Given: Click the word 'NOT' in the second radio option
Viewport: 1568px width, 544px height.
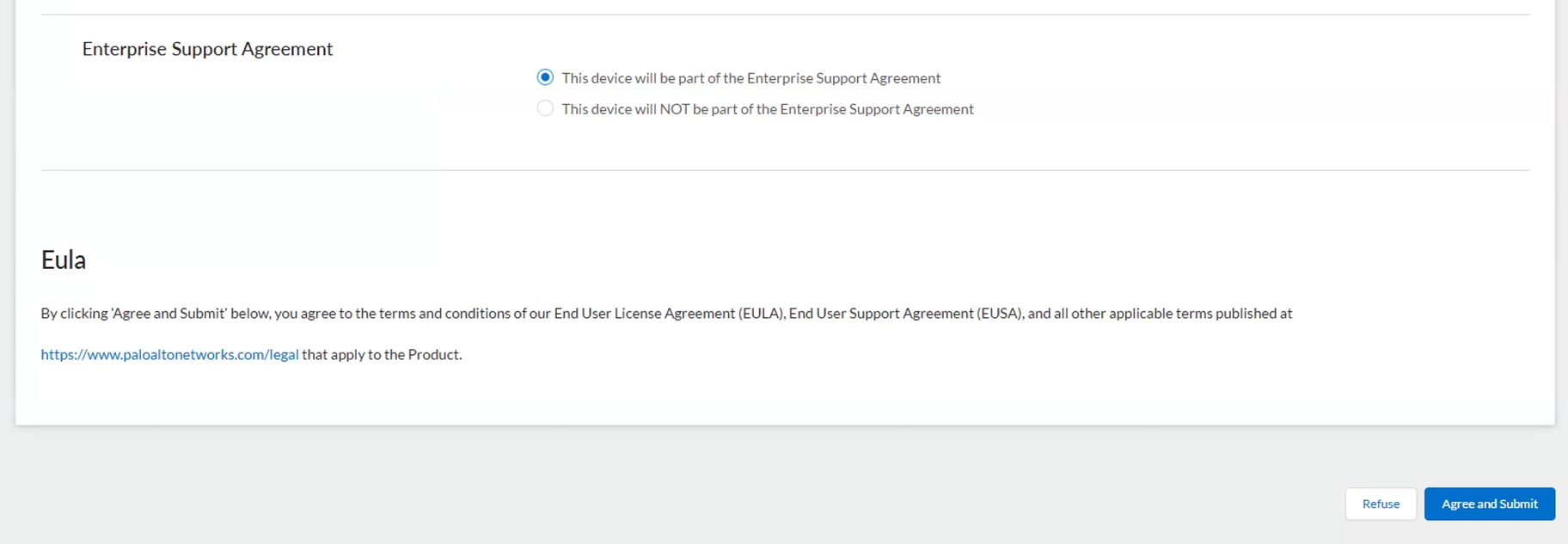Looking at the screenshot, I should click(x=674, y=109).
